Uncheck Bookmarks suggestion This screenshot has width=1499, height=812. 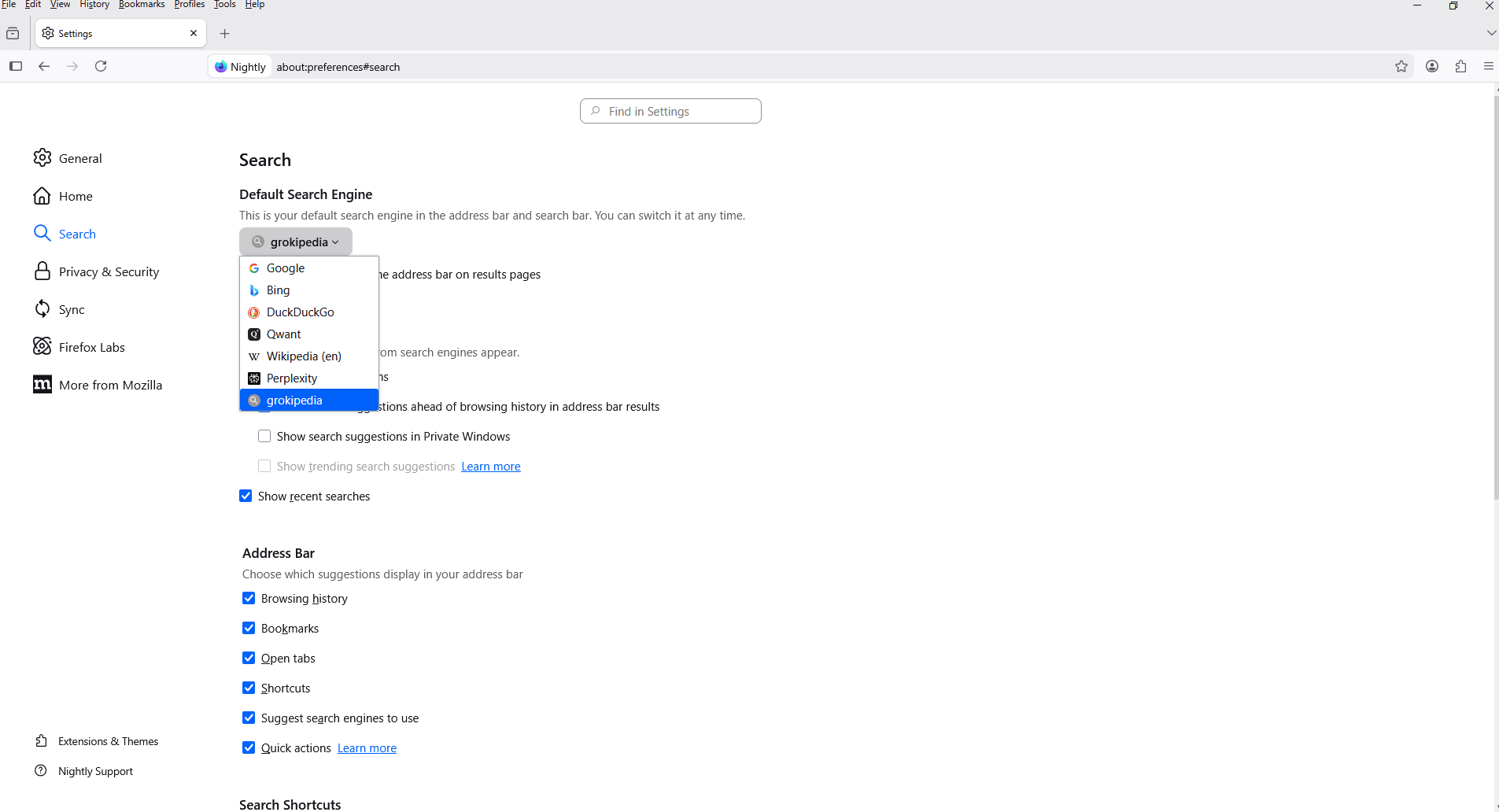[249, 628]
